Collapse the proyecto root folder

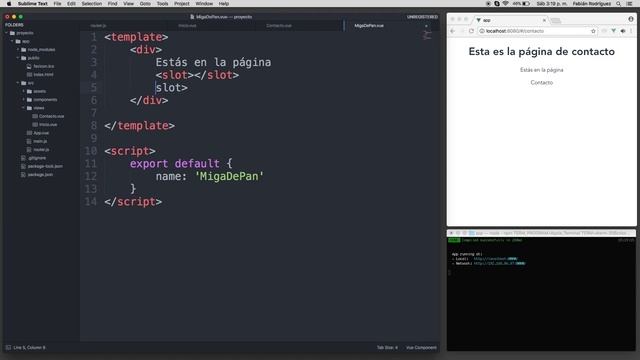coord(7,33)
